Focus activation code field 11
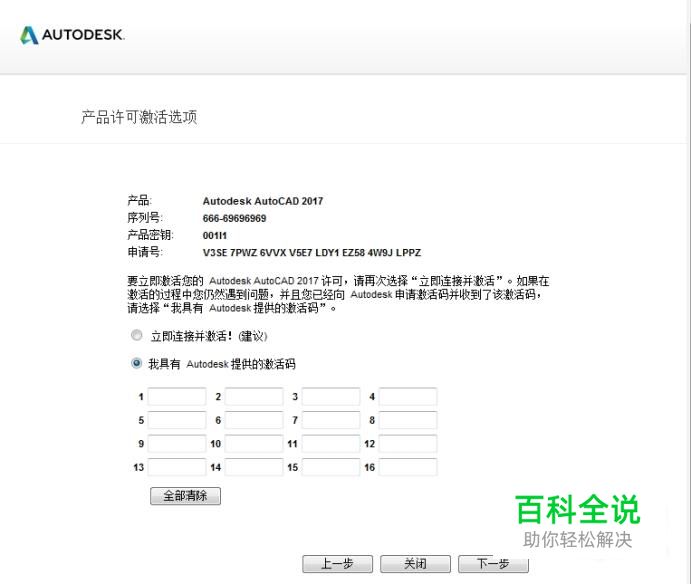The height and width of the screenshot is (584, 691). click(331, 443)
